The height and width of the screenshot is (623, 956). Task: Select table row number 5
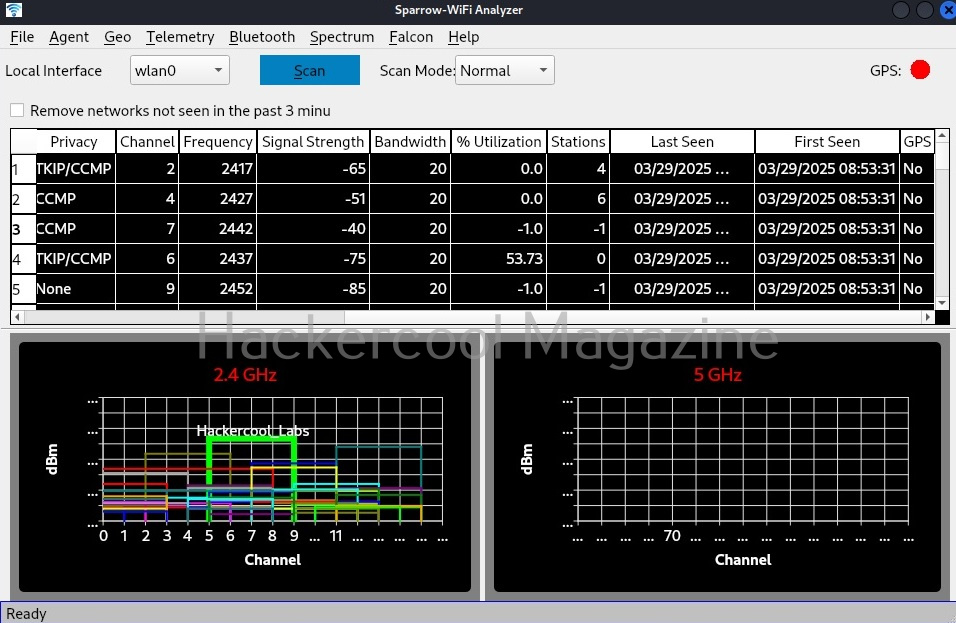coord(23,288)
